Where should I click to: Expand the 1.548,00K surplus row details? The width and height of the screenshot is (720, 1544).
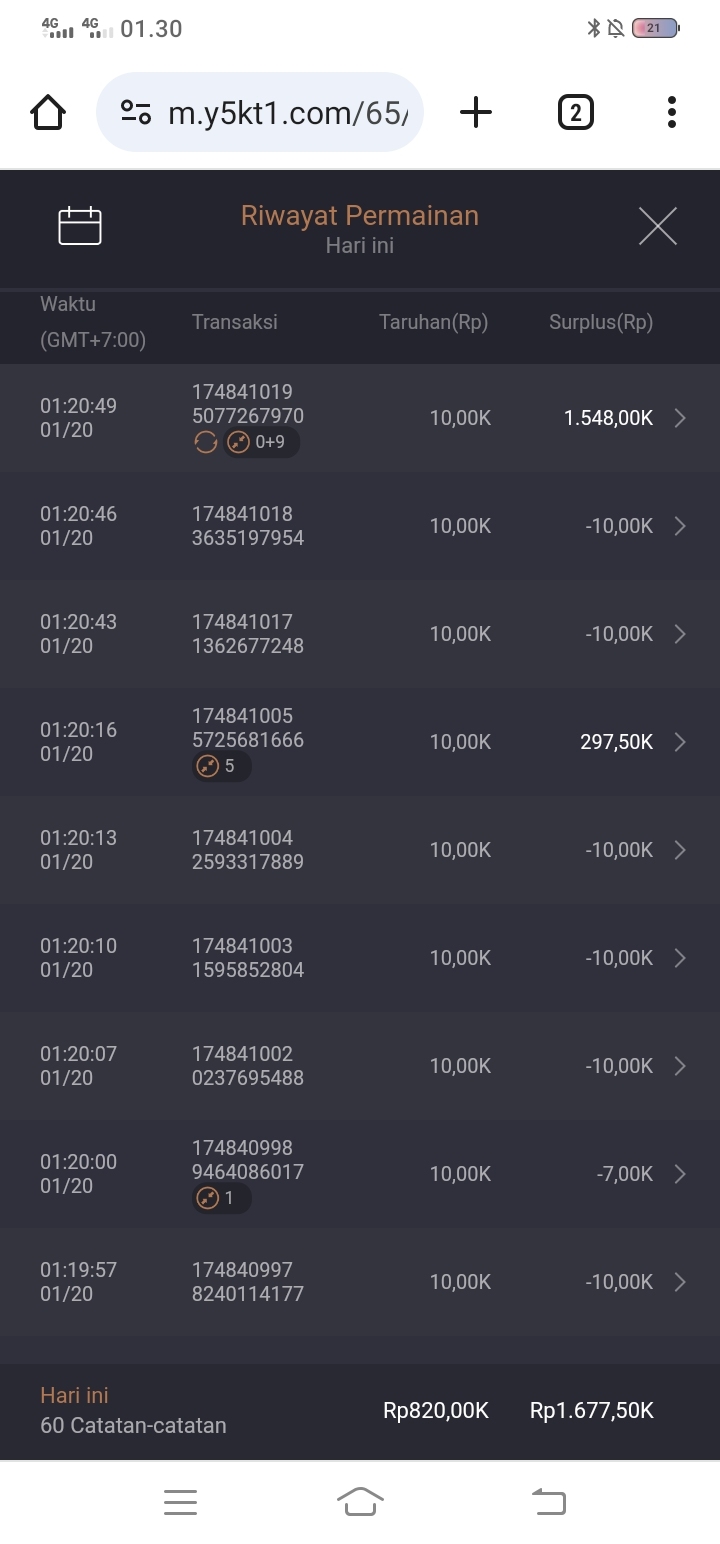point(680,418)
